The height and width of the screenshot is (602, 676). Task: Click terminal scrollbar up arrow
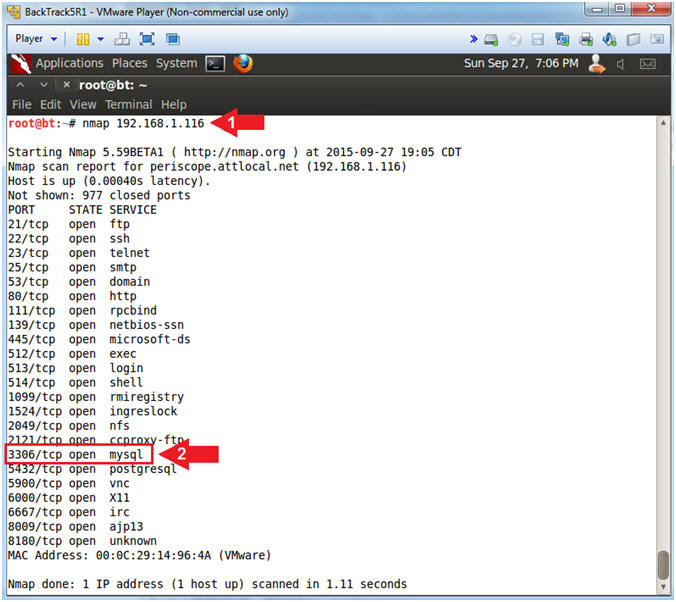(663, 123)
